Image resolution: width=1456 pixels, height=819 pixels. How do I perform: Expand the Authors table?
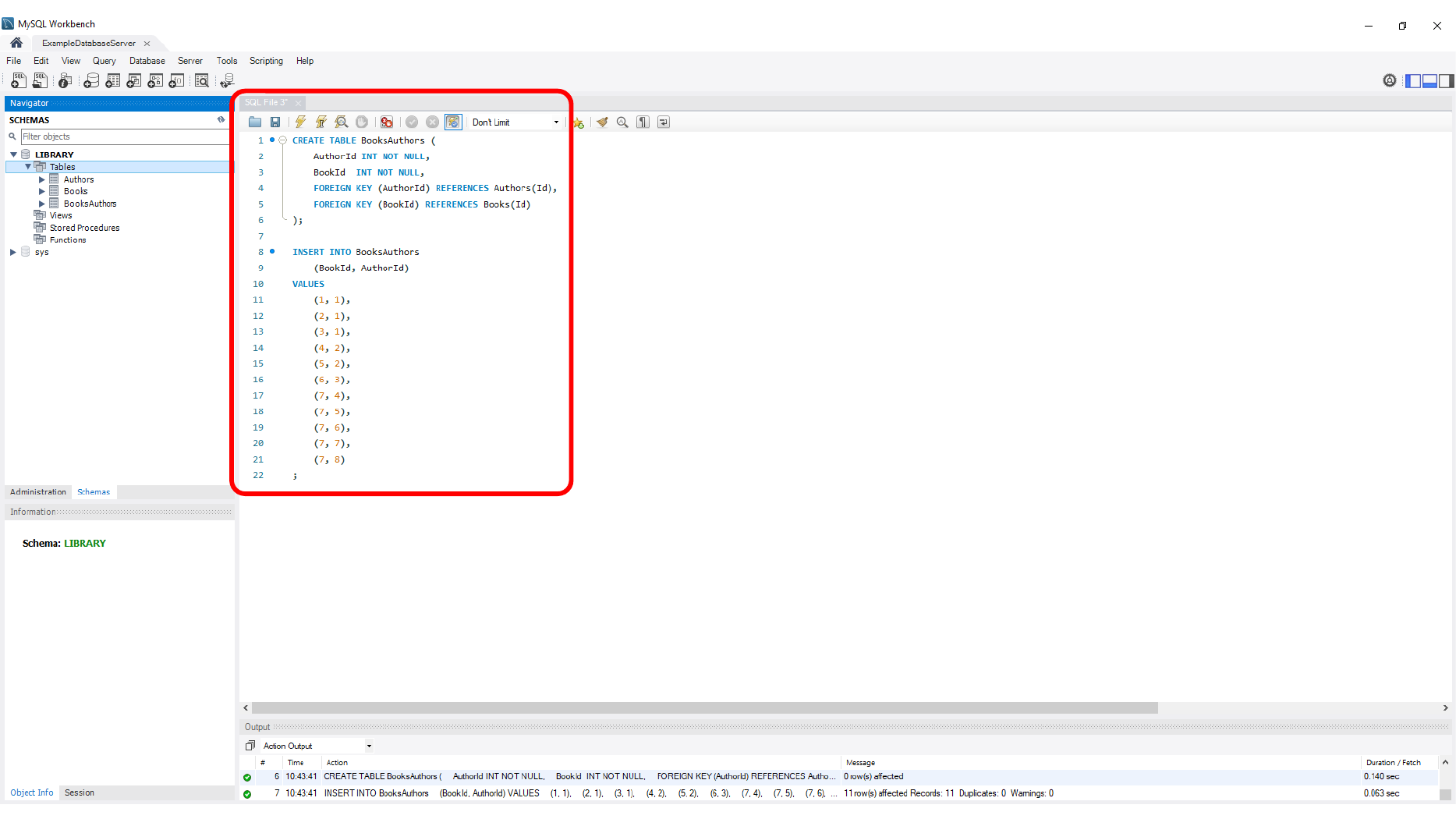click(x=42, y=179)
